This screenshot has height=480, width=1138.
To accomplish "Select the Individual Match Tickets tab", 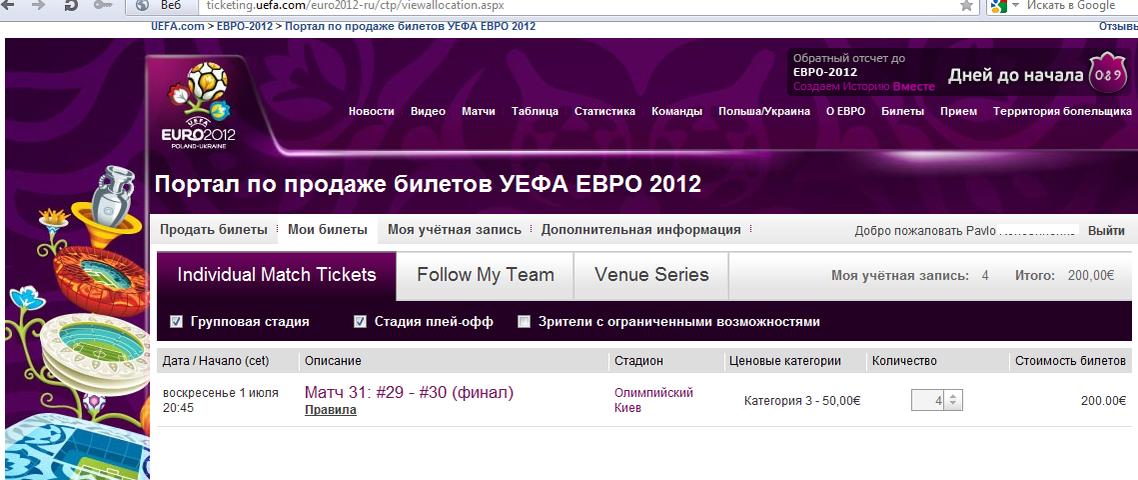I will pos(277,275).
